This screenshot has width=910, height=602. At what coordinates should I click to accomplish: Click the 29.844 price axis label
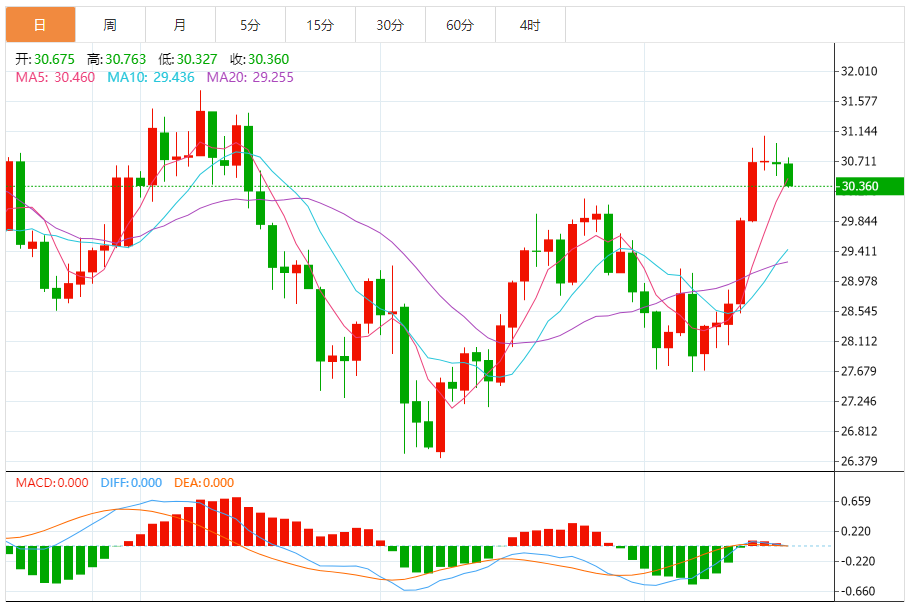(859, 221)
